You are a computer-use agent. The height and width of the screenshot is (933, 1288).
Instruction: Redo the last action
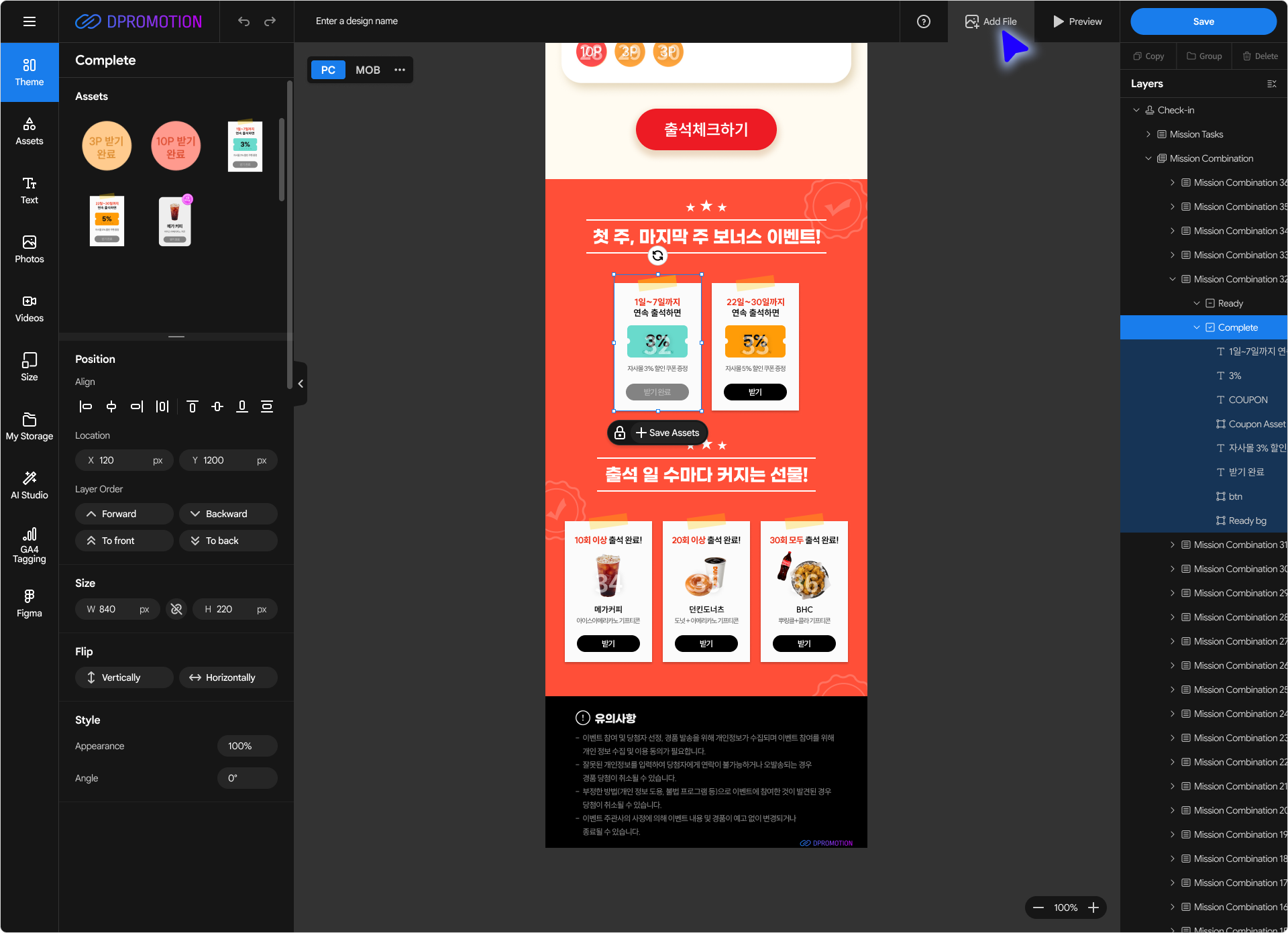tap(270, 21)
